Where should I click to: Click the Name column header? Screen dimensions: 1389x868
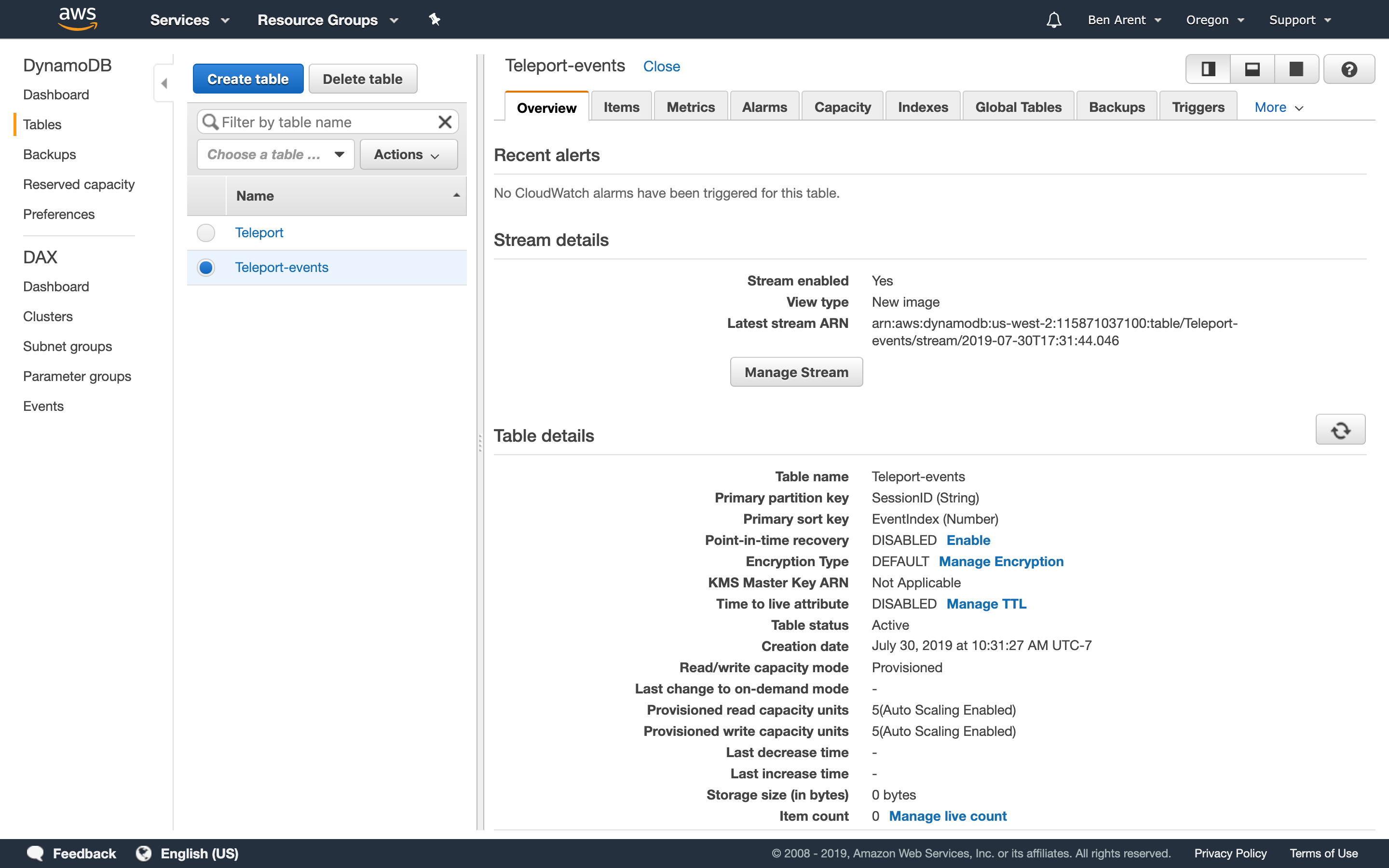tap(346, 196)
